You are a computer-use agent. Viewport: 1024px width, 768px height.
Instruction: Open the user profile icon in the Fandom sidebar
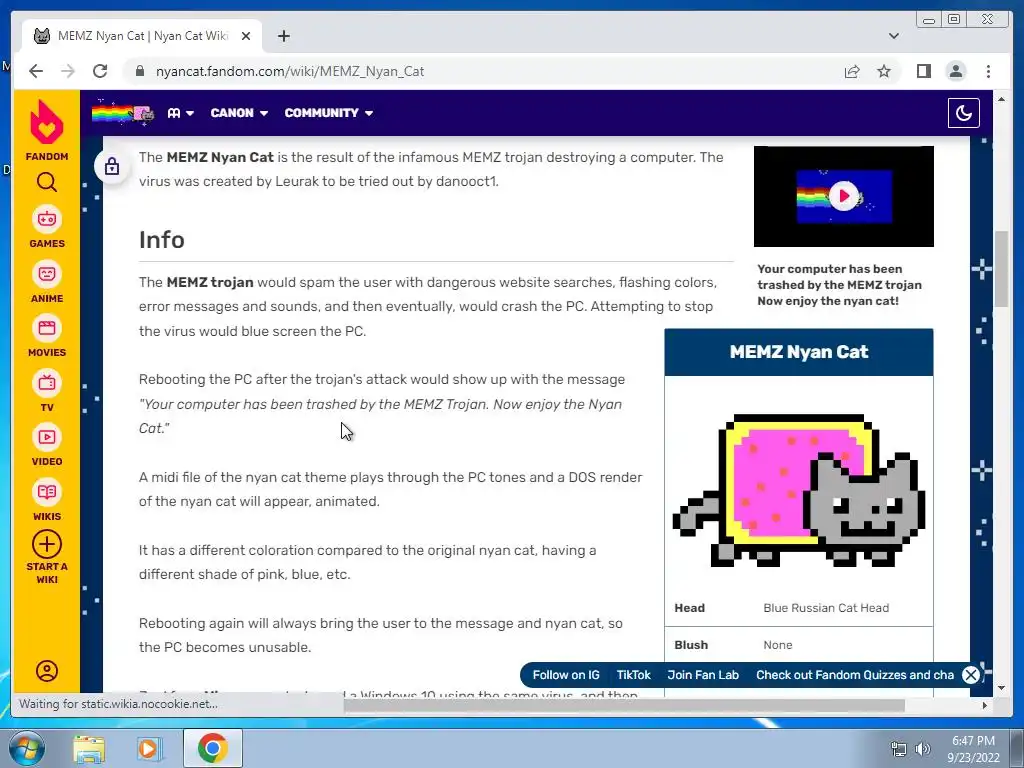tap(47, 671)
